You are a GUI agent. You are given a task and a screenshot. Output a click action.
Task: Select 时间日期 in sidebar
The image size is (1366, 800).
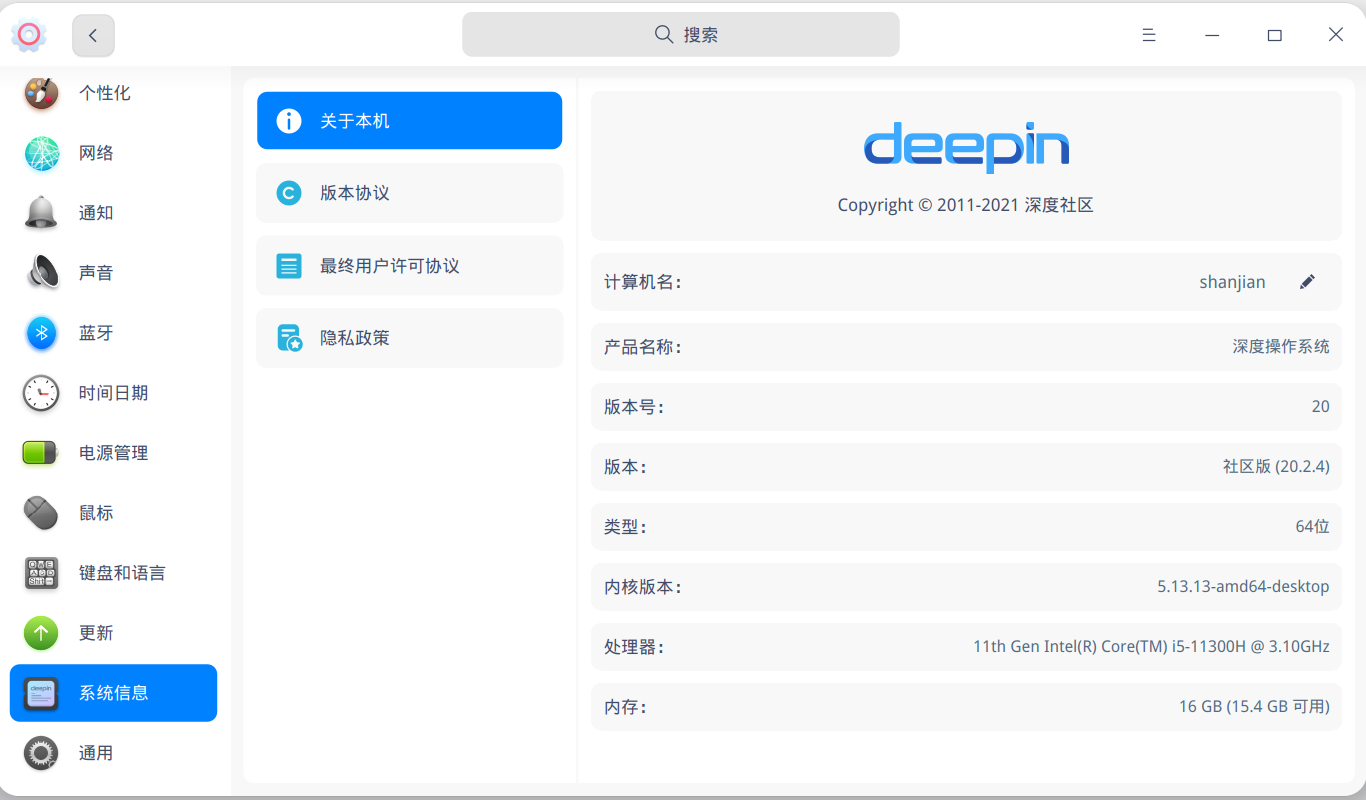(113, 393)
